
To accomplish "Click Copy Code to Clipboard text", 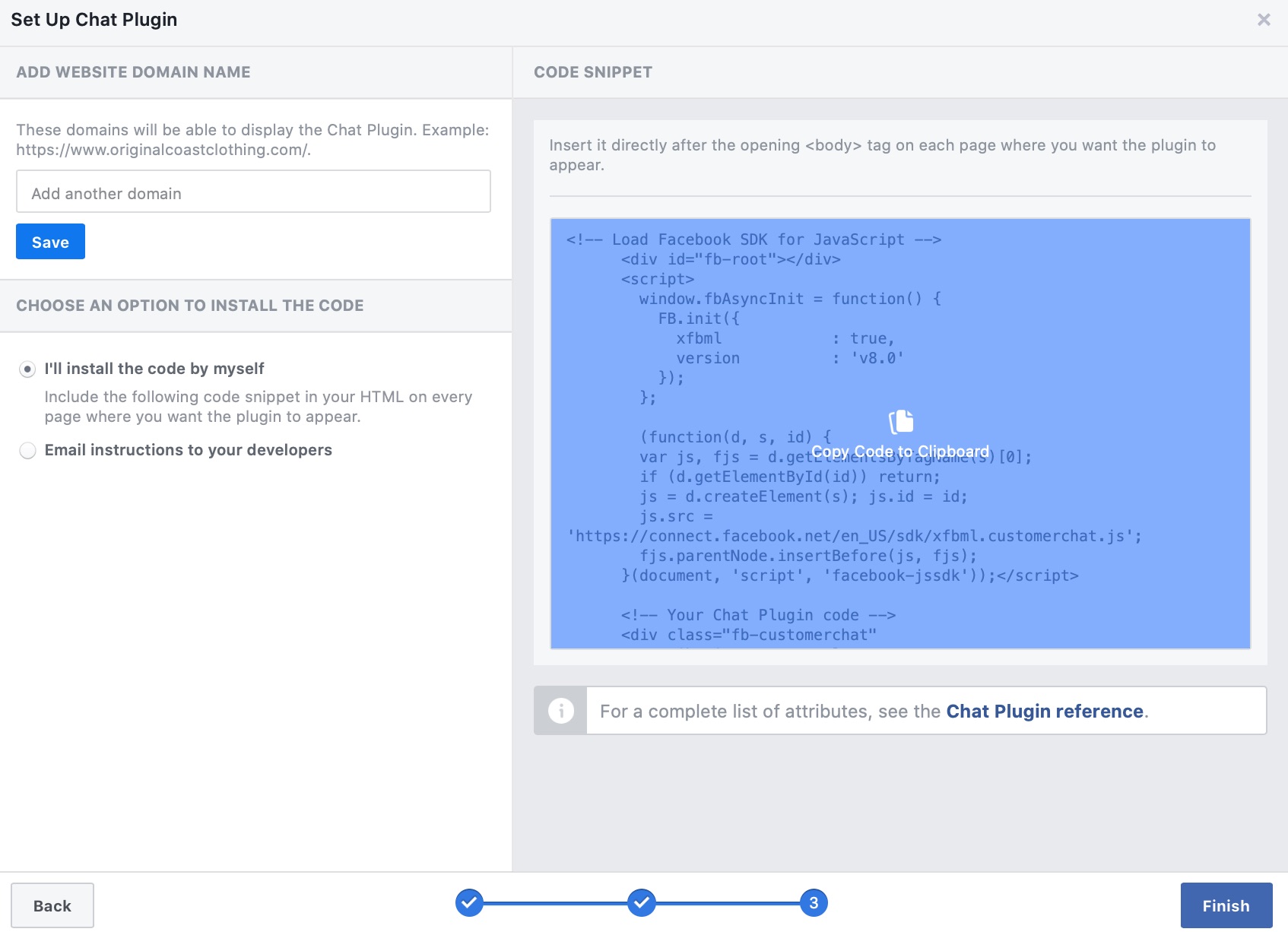I will [x=900, y=452].
